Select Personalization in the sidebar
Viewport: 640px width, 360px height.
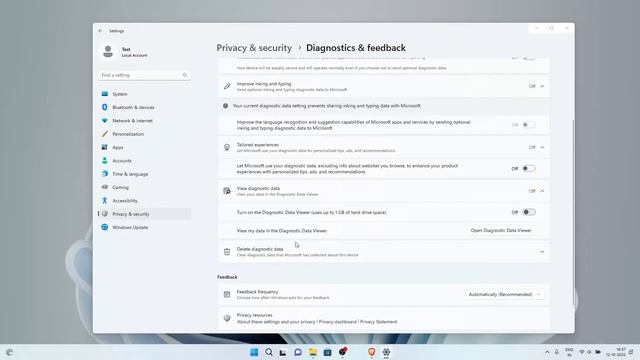tap(144, 134)
